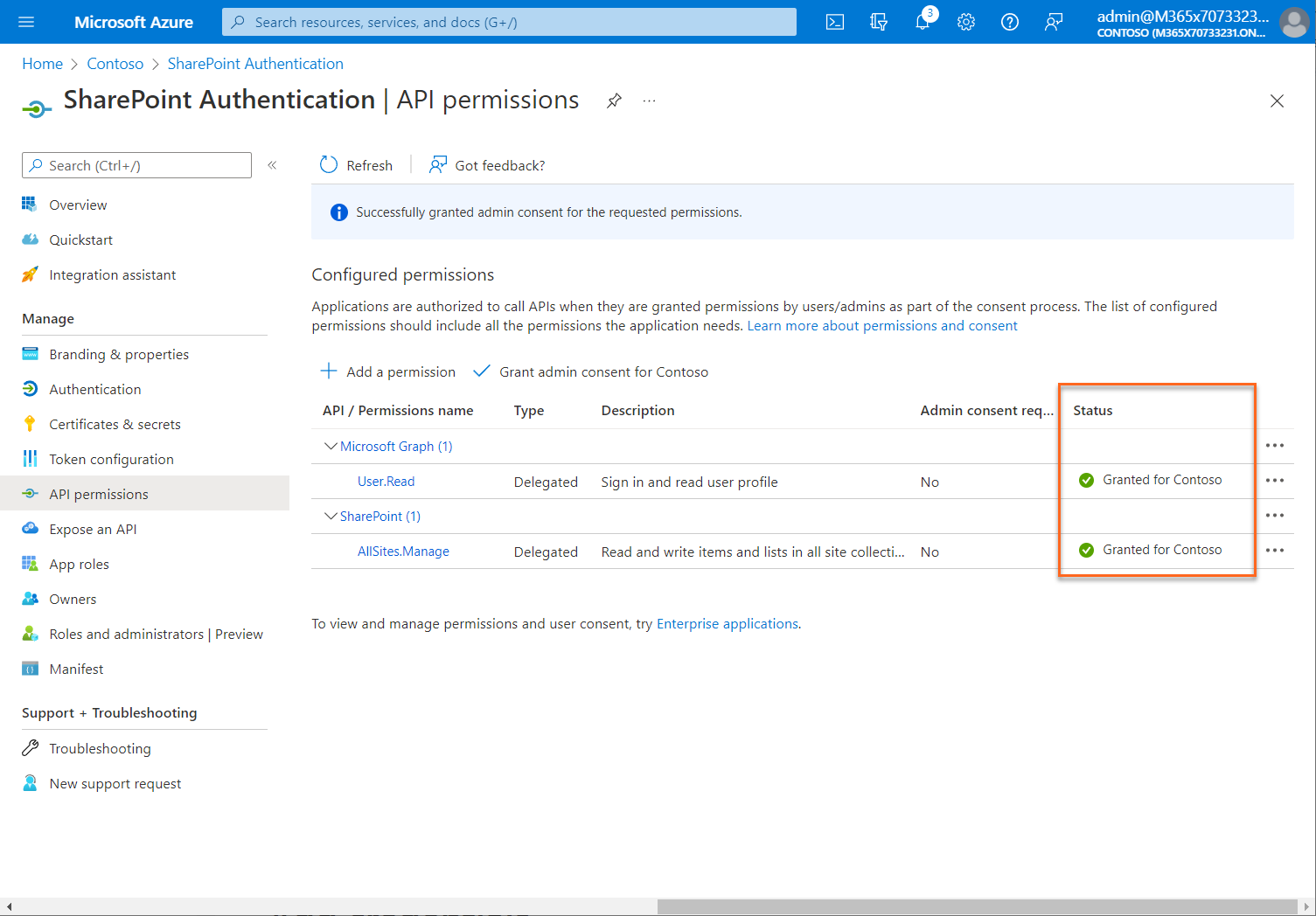Click the directory filter icon
The height and width of the screenshot is (916, 1316).
878,22
